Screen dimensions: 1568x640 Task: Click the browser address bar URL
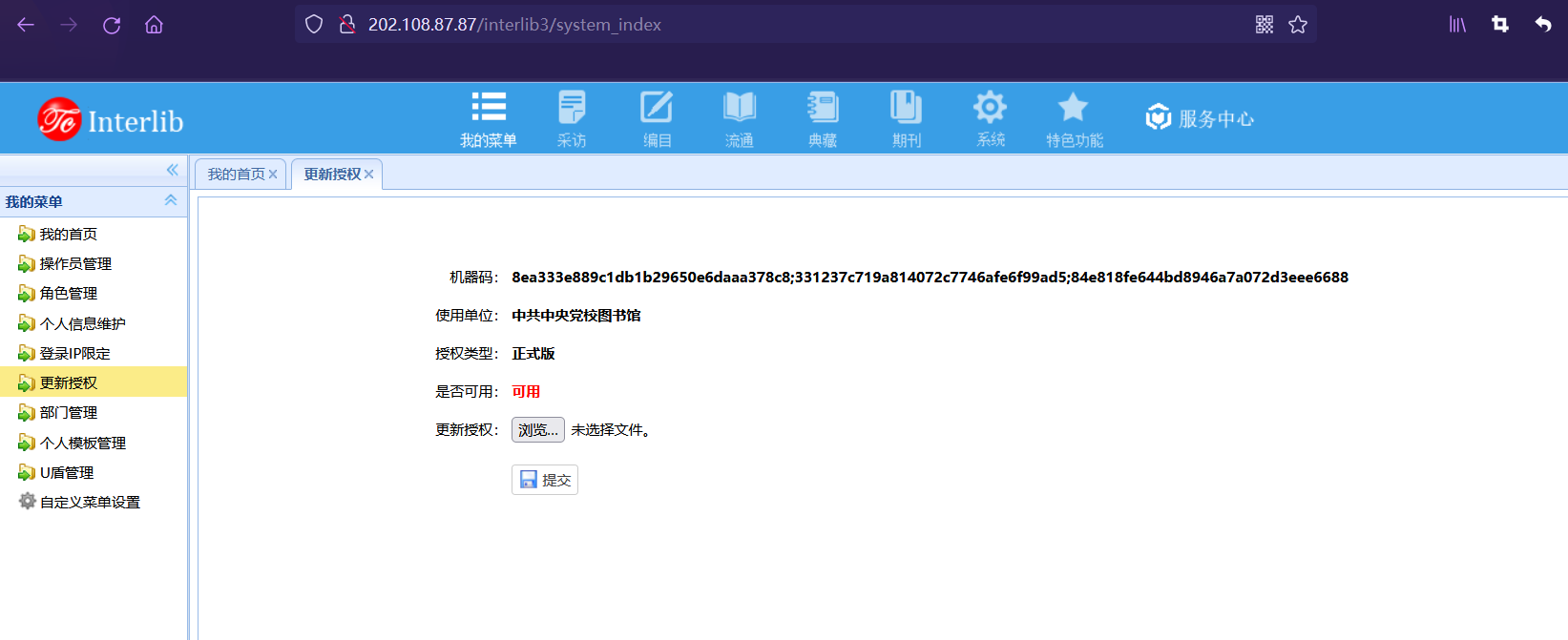(x=514, y=25)
